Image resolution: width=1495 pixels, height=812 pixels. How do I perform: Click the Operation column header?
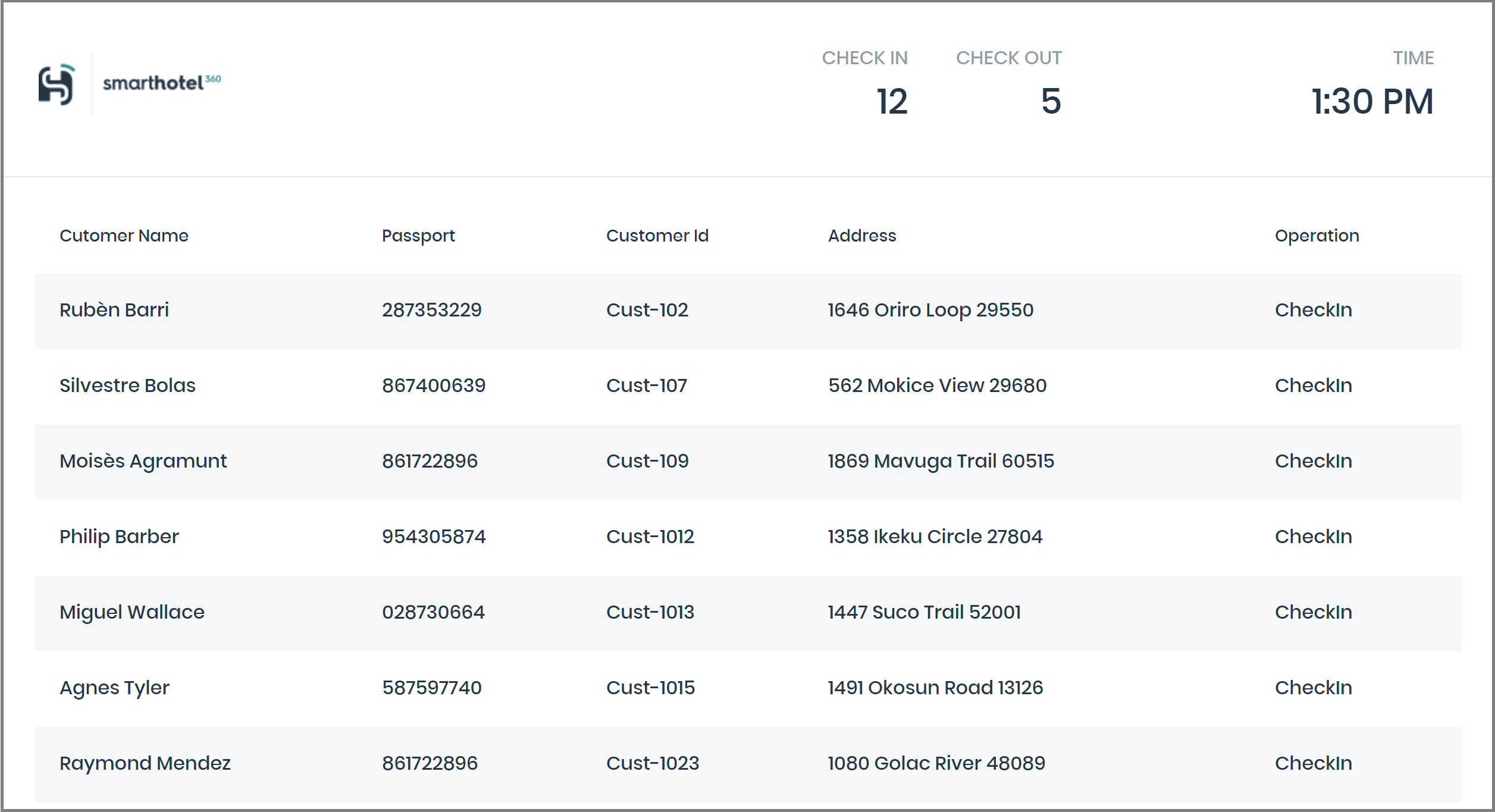pyautogui.click(x=1316, y=236)
